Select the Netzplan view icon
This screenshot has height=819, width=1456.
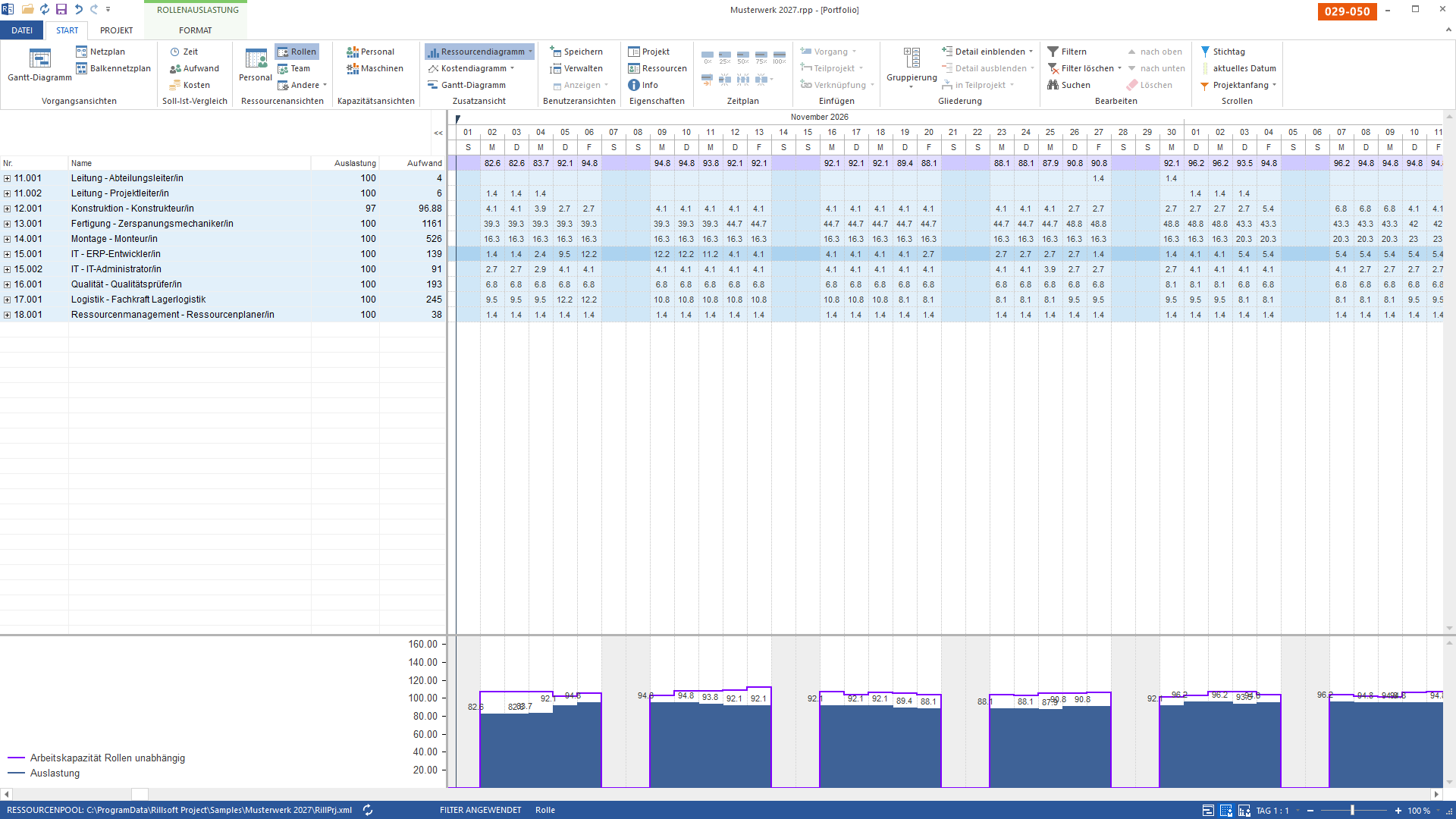click(x=82, y=52)
